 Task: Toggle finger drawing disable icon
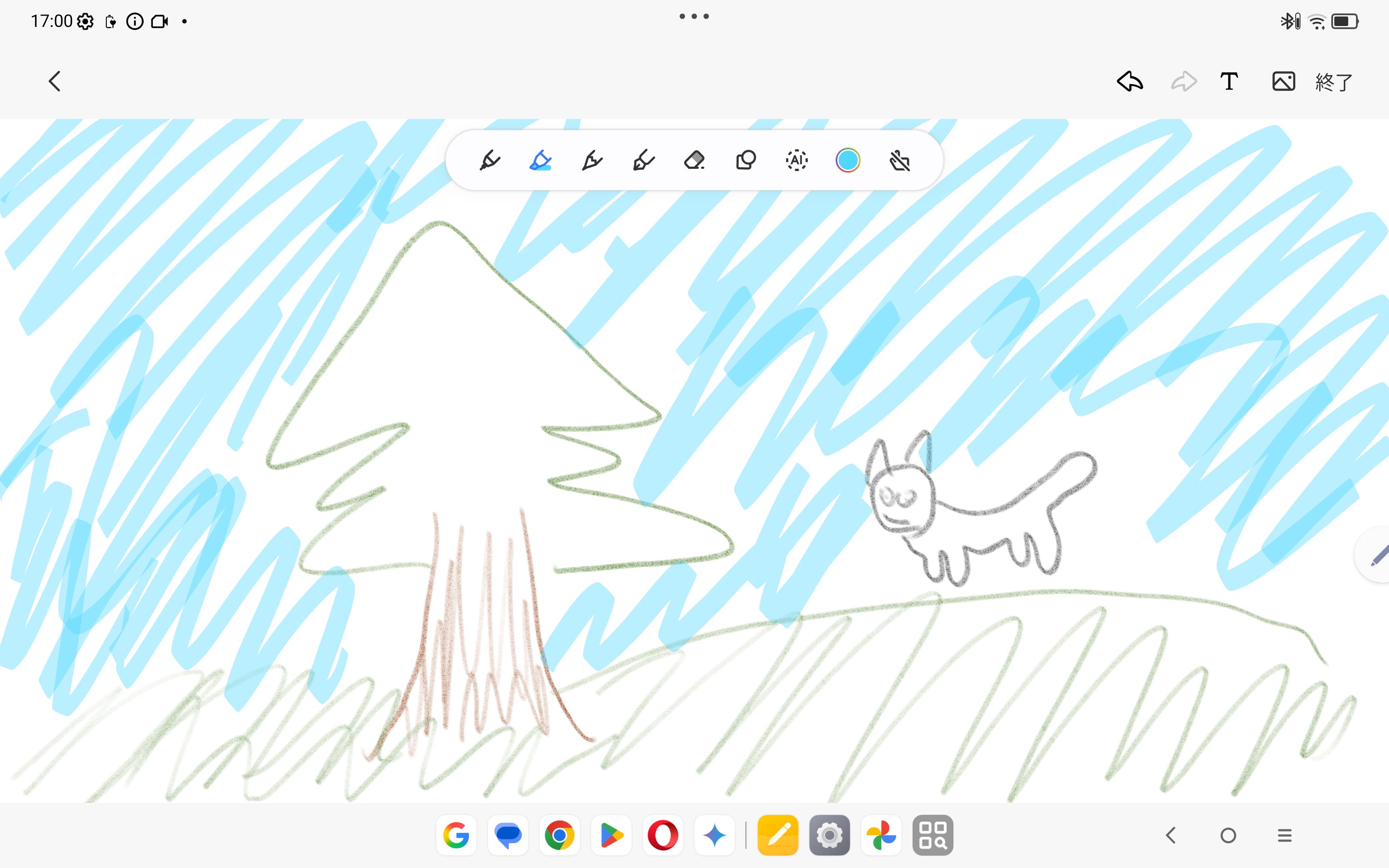[899, 160]
